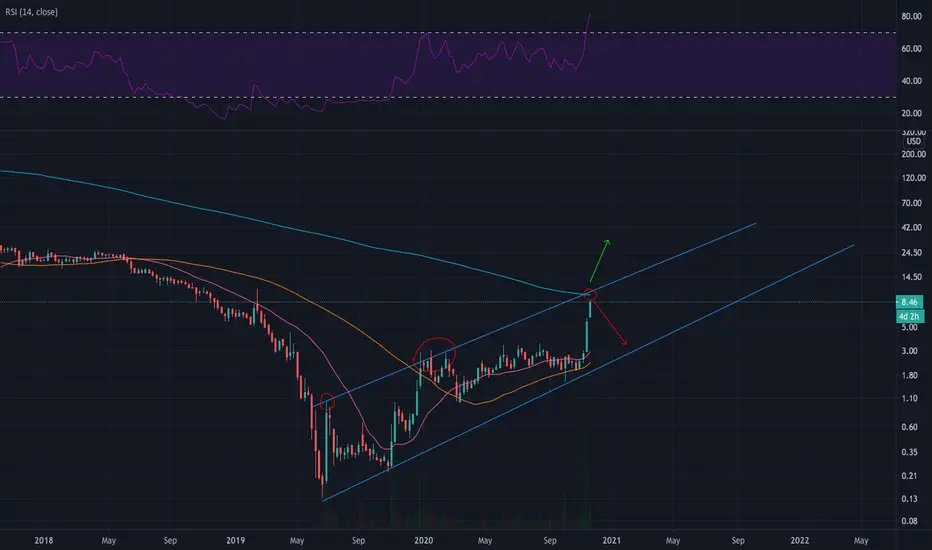
Task: Click the RSI (14, close) indicator label
Action: [32, 12]
